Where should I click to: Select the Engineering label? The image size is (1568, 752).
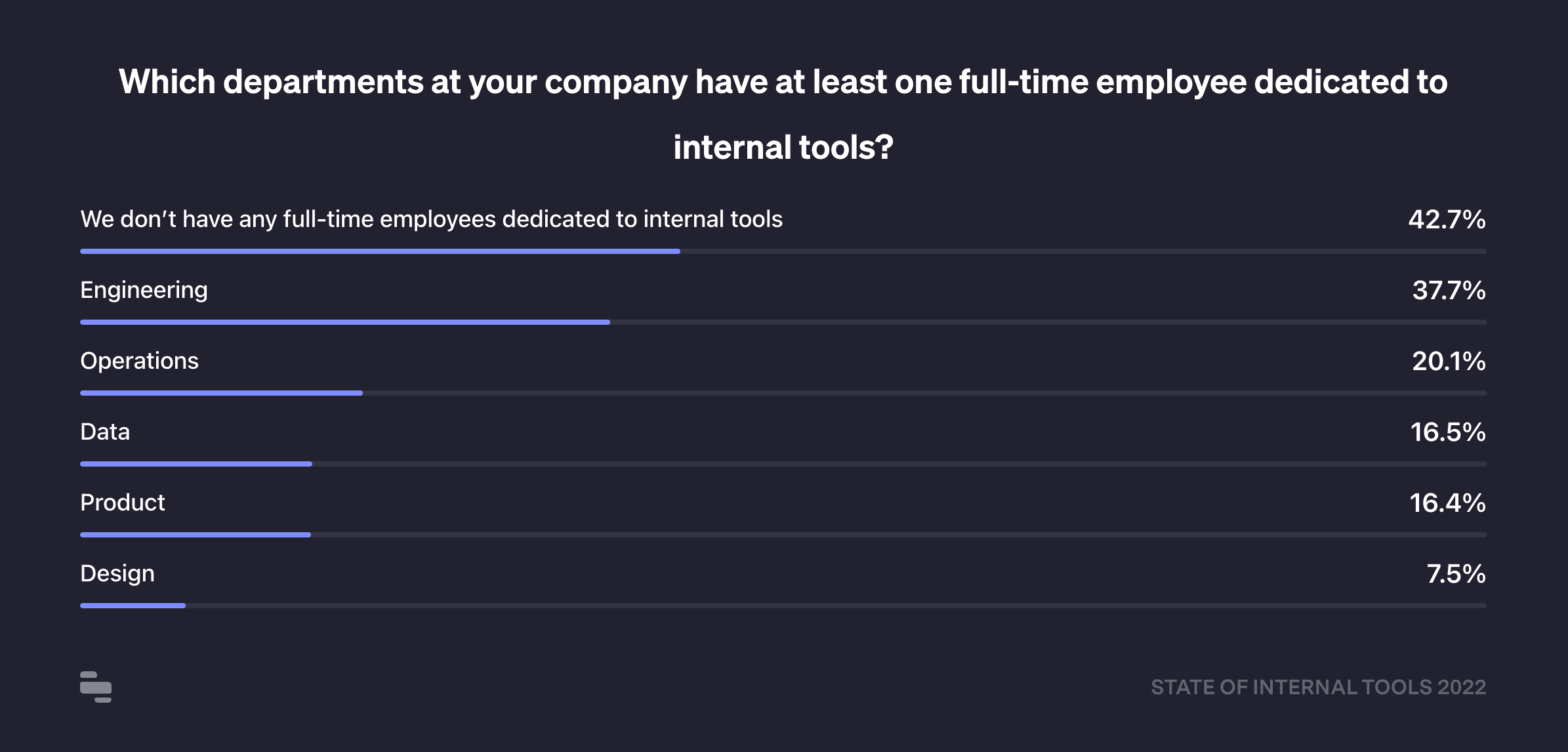tap(144, 290)
